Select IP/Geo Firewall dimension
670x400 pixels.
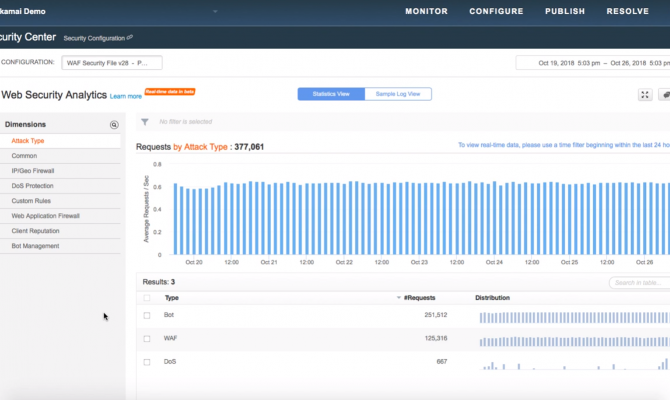click(x=33, y=171)
